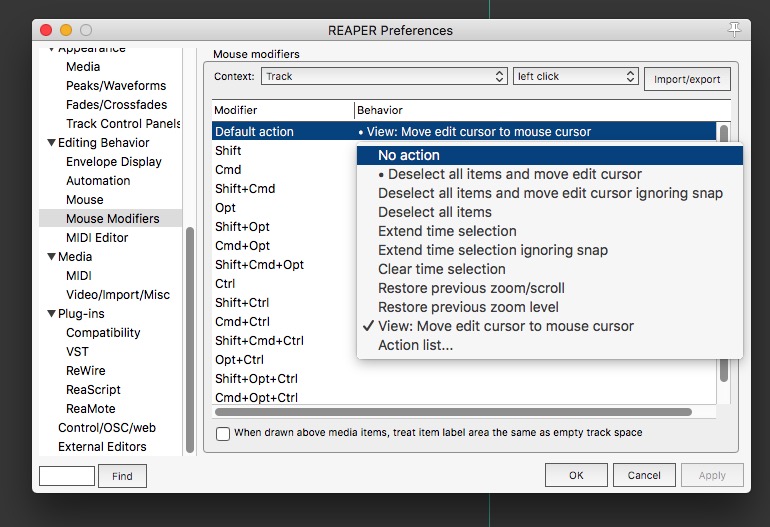This screenshot has height=527, width=770.
Task: Collapse the Media tree section
Action: (51, 257)
